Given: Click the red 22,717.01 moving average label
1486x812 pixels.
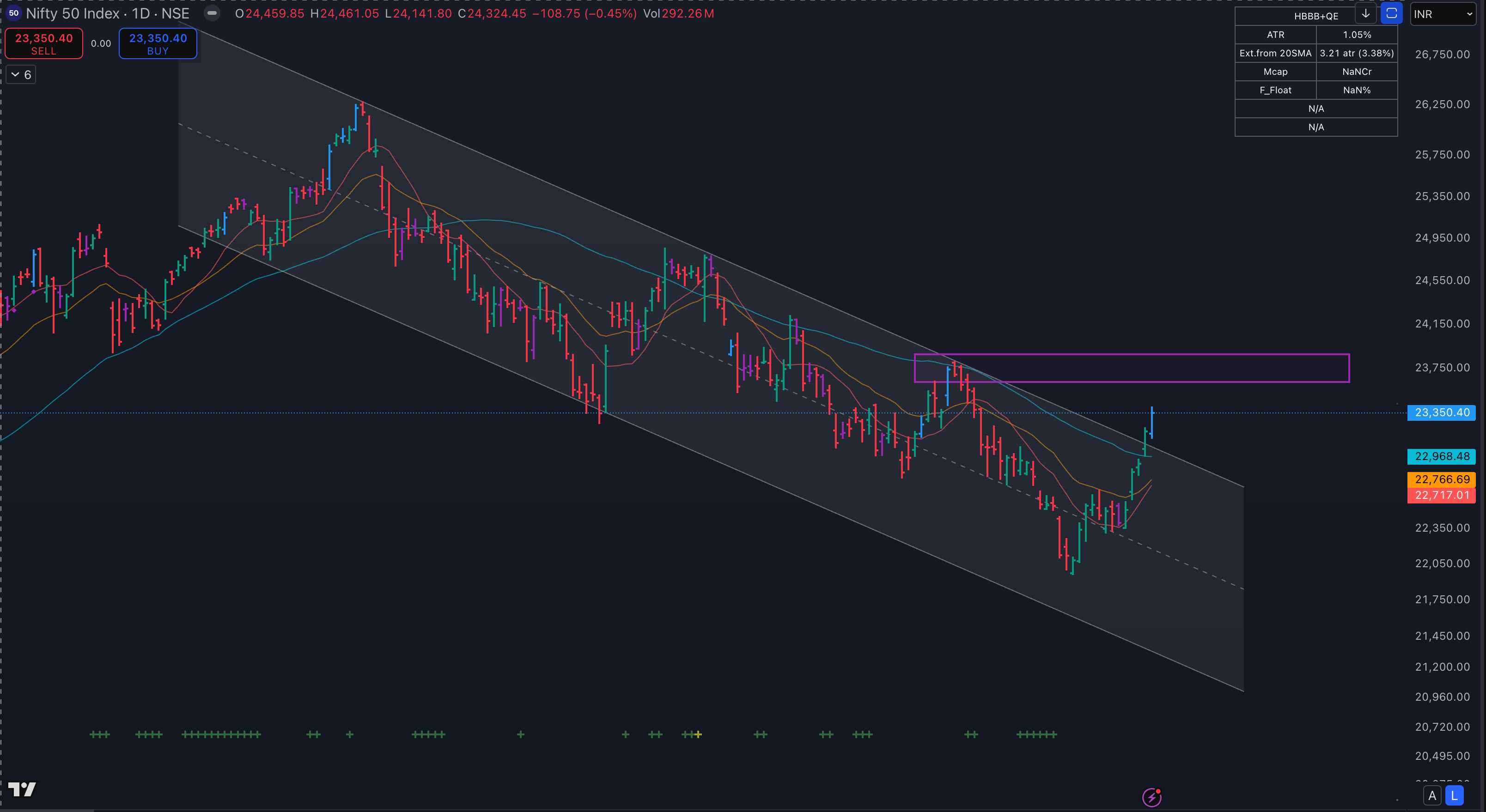Looking at the screenshot, I should coord(1442,495).
